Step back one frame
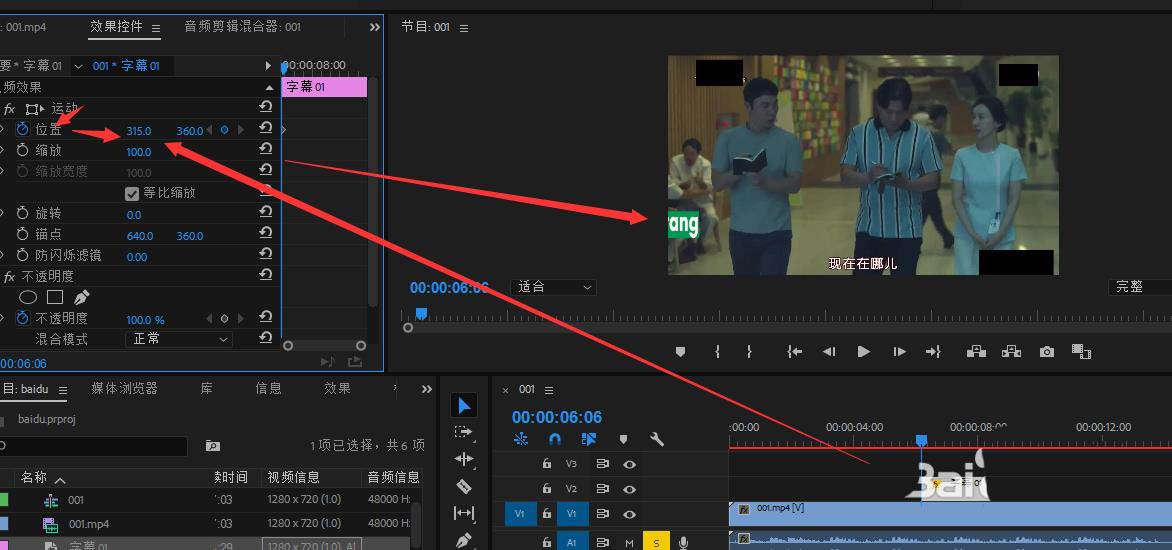Viewport: 1172px width, 550px height. (829, 351)
